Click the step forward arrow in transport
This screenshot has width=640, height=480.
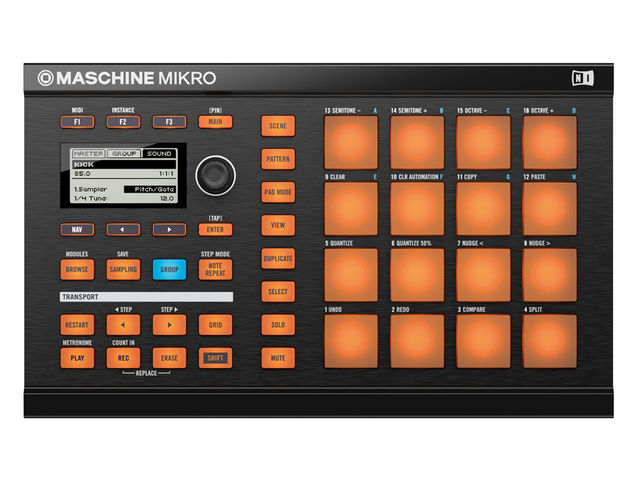pyautogui.click(x=169, y=324)
